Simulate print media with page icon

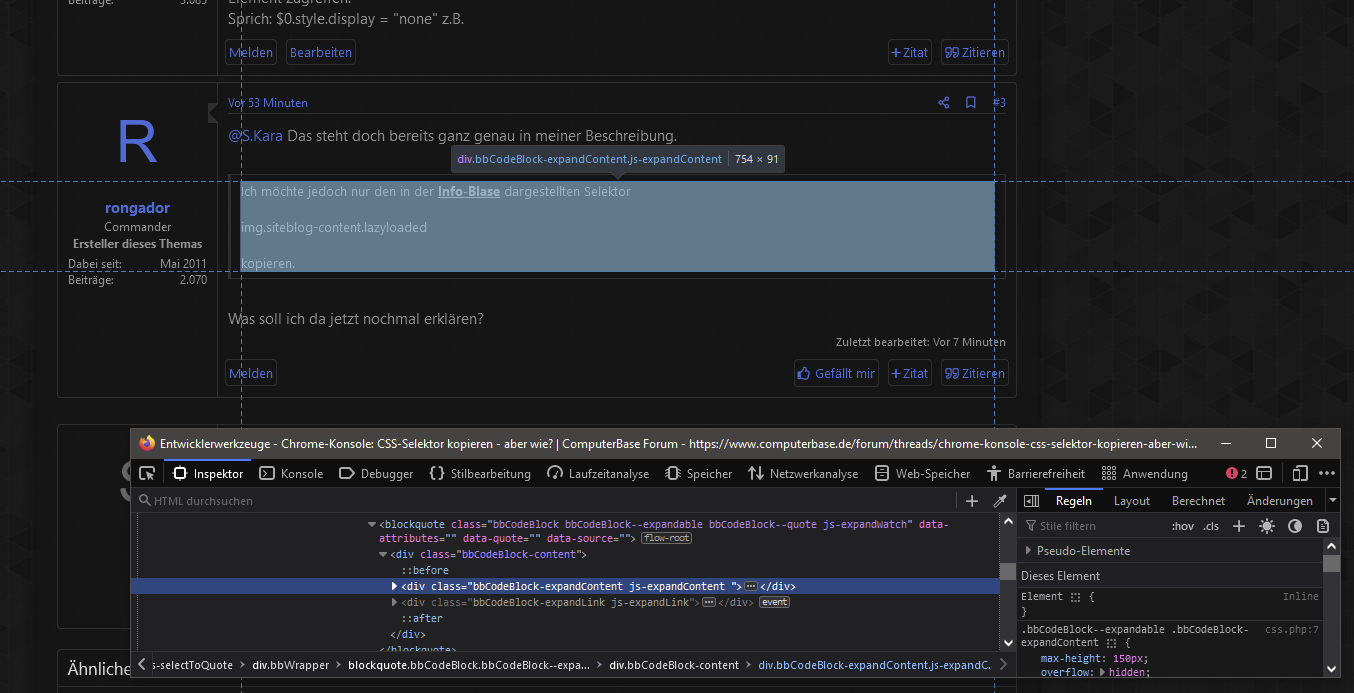[1323, 526]
